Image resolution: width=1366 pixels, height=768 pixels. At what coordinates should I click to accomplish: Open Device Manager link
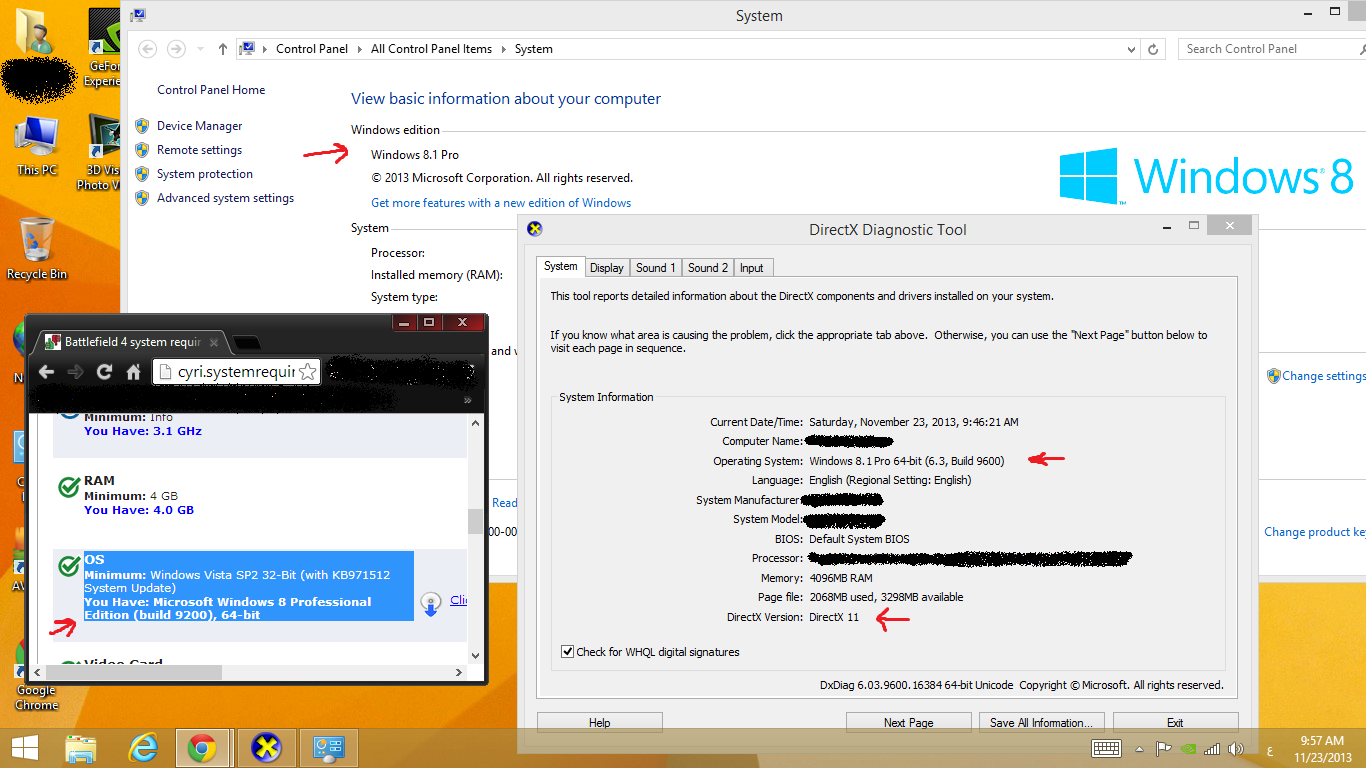(199, 126)
